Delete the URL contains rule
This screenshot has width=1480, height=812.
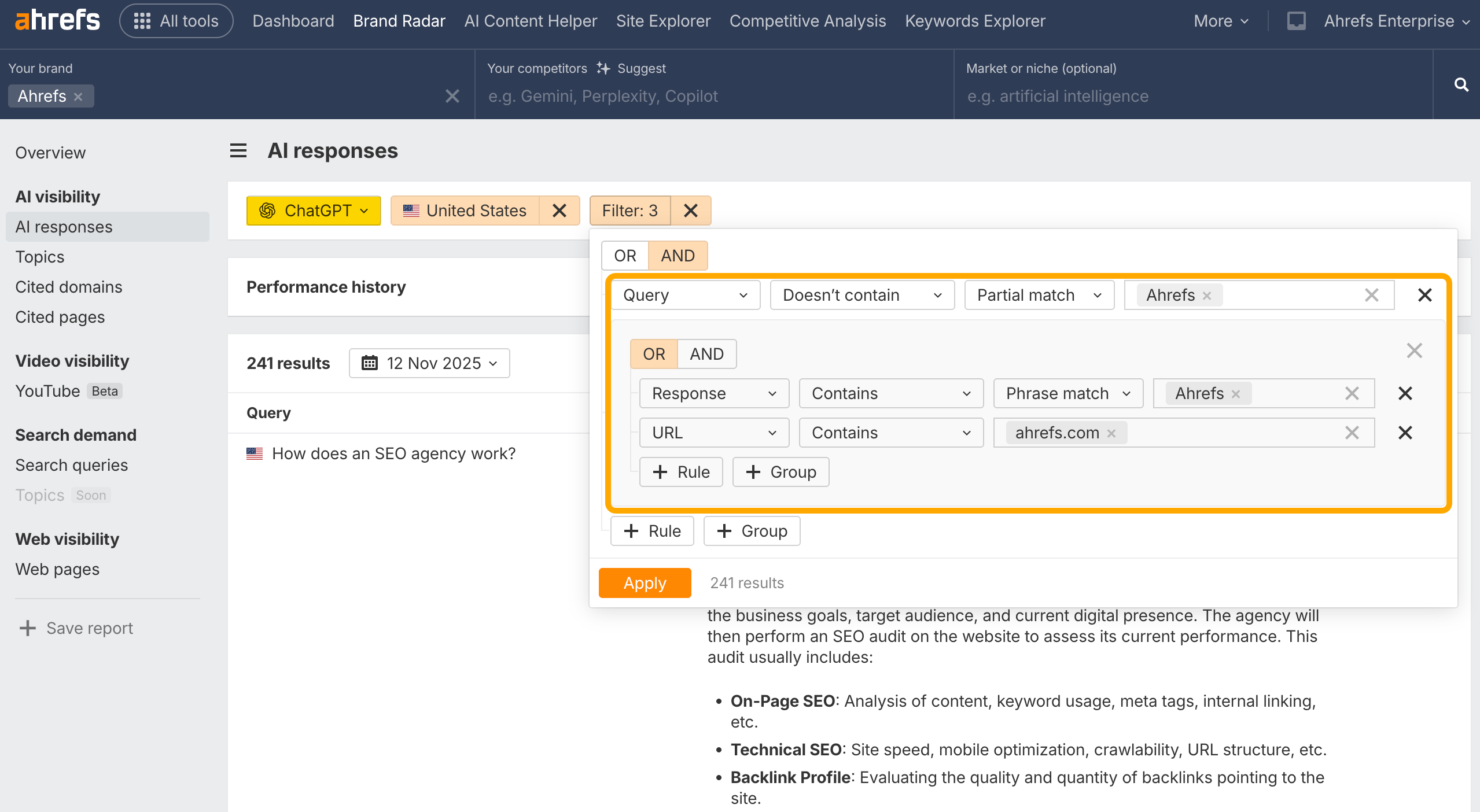[x=1405, y=433]
